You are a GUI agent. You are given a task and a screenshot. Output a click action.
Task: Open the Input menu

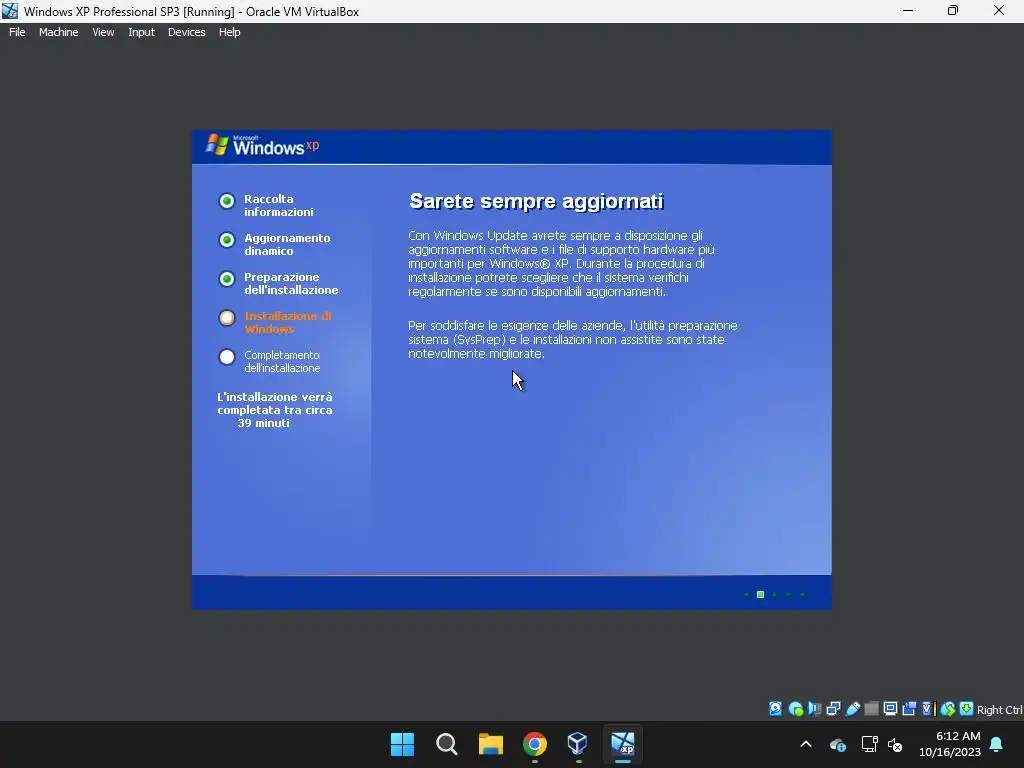coord(141,32)
